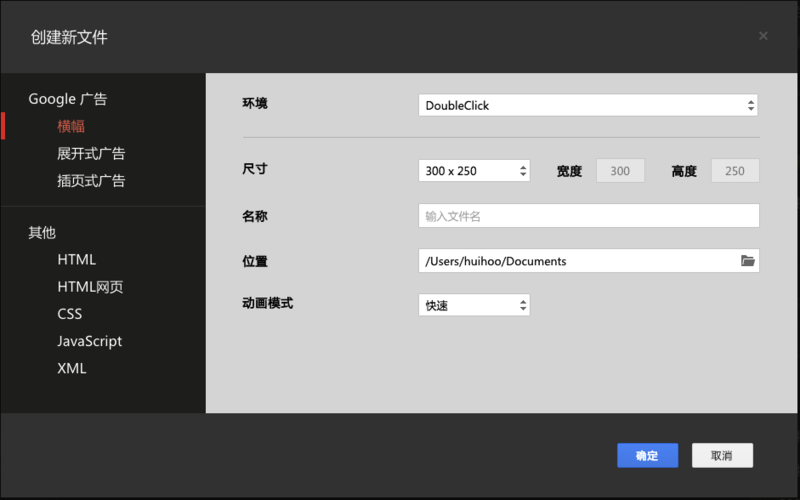Select 插页式广告 from the list
Screen dimensions: 800x500
click(91, 181)
